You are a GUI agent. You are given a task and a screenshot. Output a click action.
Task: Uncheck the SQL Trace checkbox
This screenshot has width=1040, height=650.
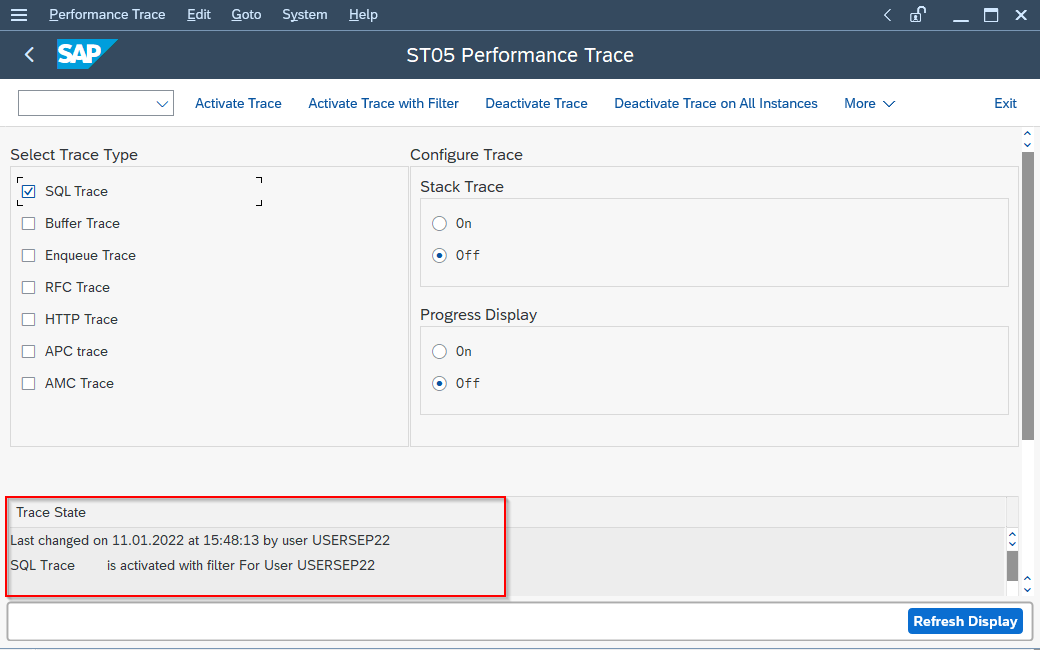[28, 192]
